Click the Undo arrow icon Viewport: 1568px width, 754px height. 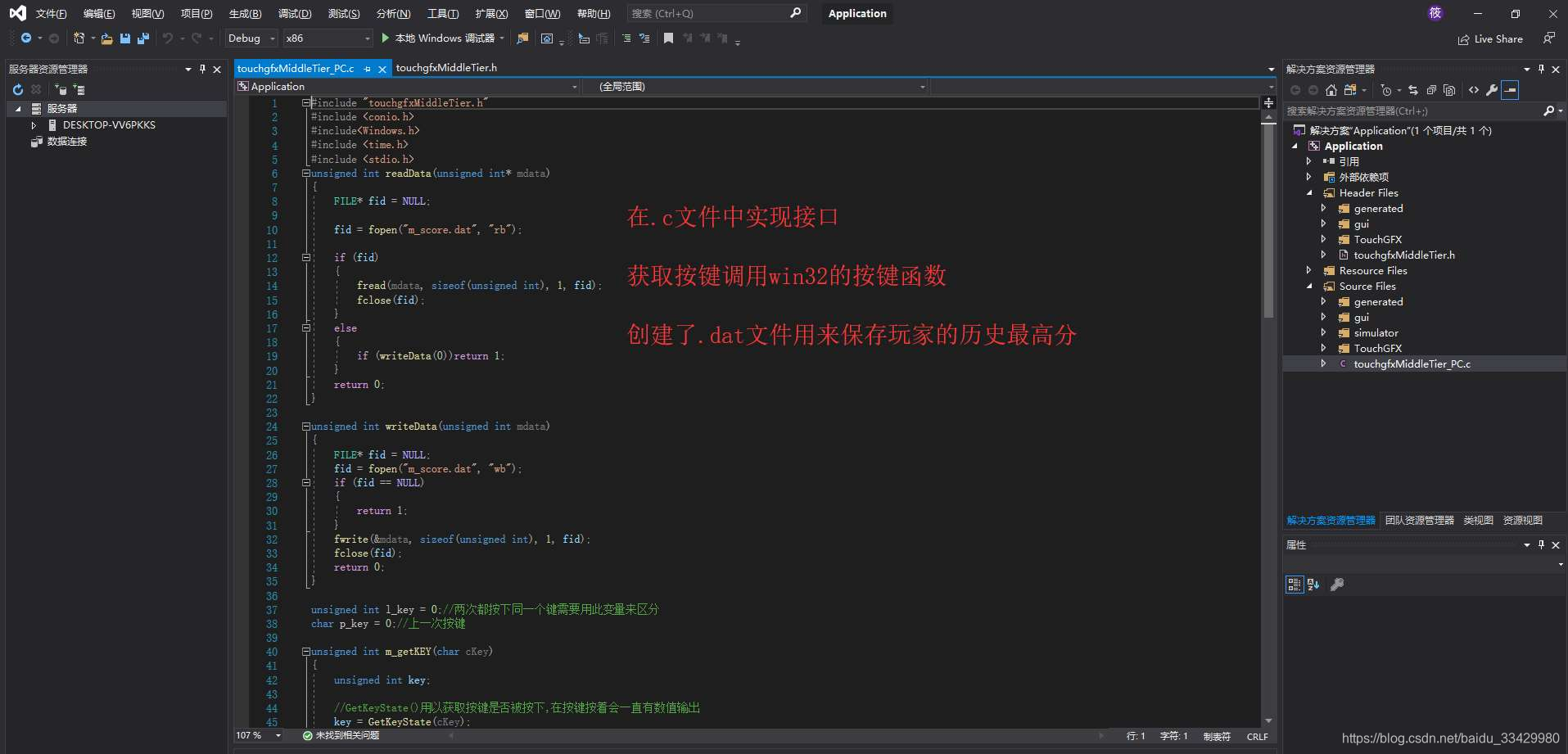tap(168, 38)
